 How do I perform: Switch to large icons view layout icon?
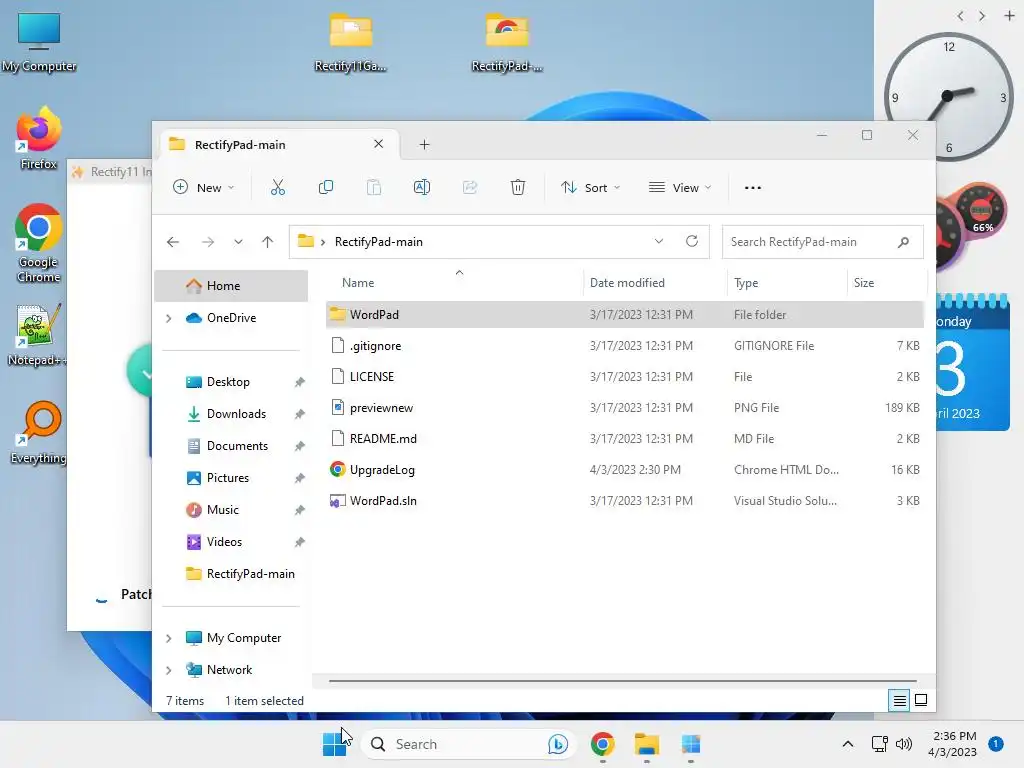pos(921,700)
